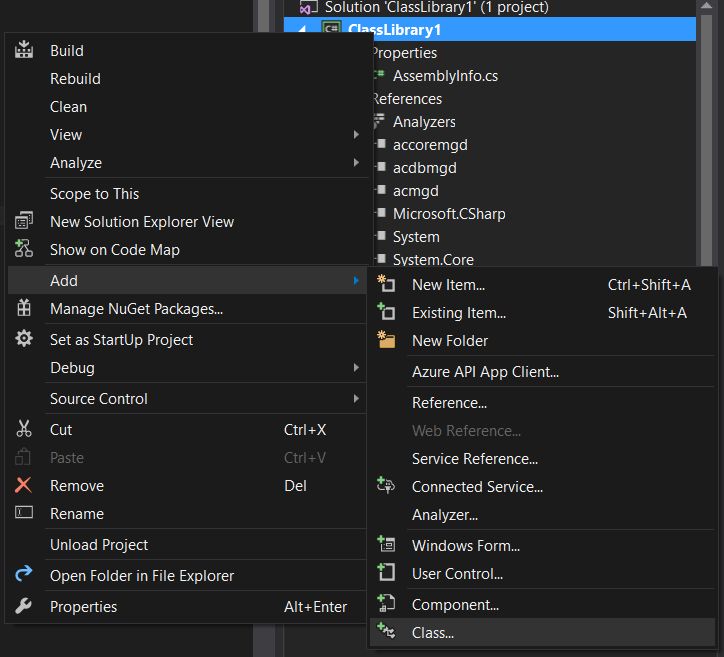Screen dimensions: 724x657
Task: Select the acdbmgd reference
Action: click(424, 168)
